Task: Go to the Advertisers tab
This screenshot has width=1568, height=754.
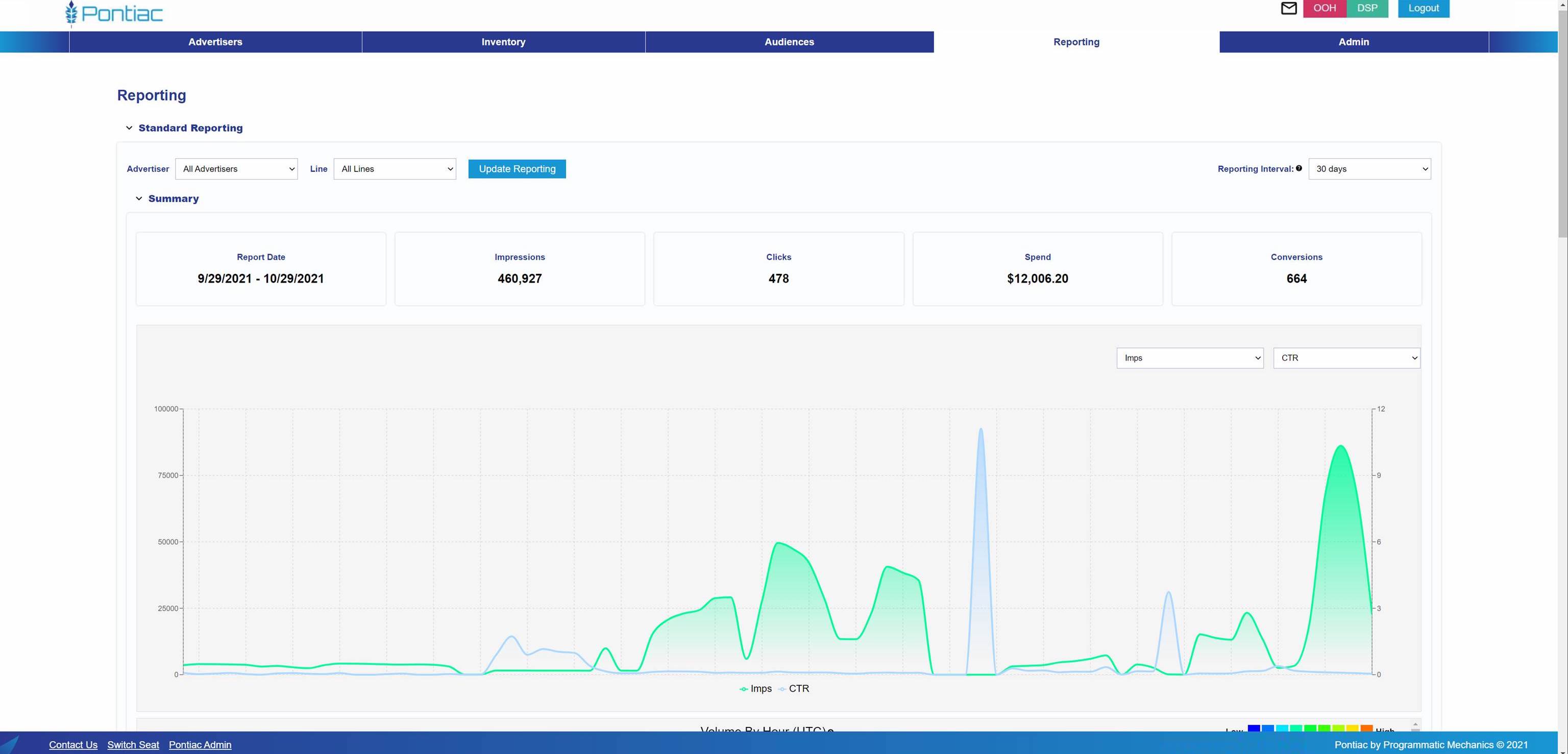Action: click(x=215, y=42)
